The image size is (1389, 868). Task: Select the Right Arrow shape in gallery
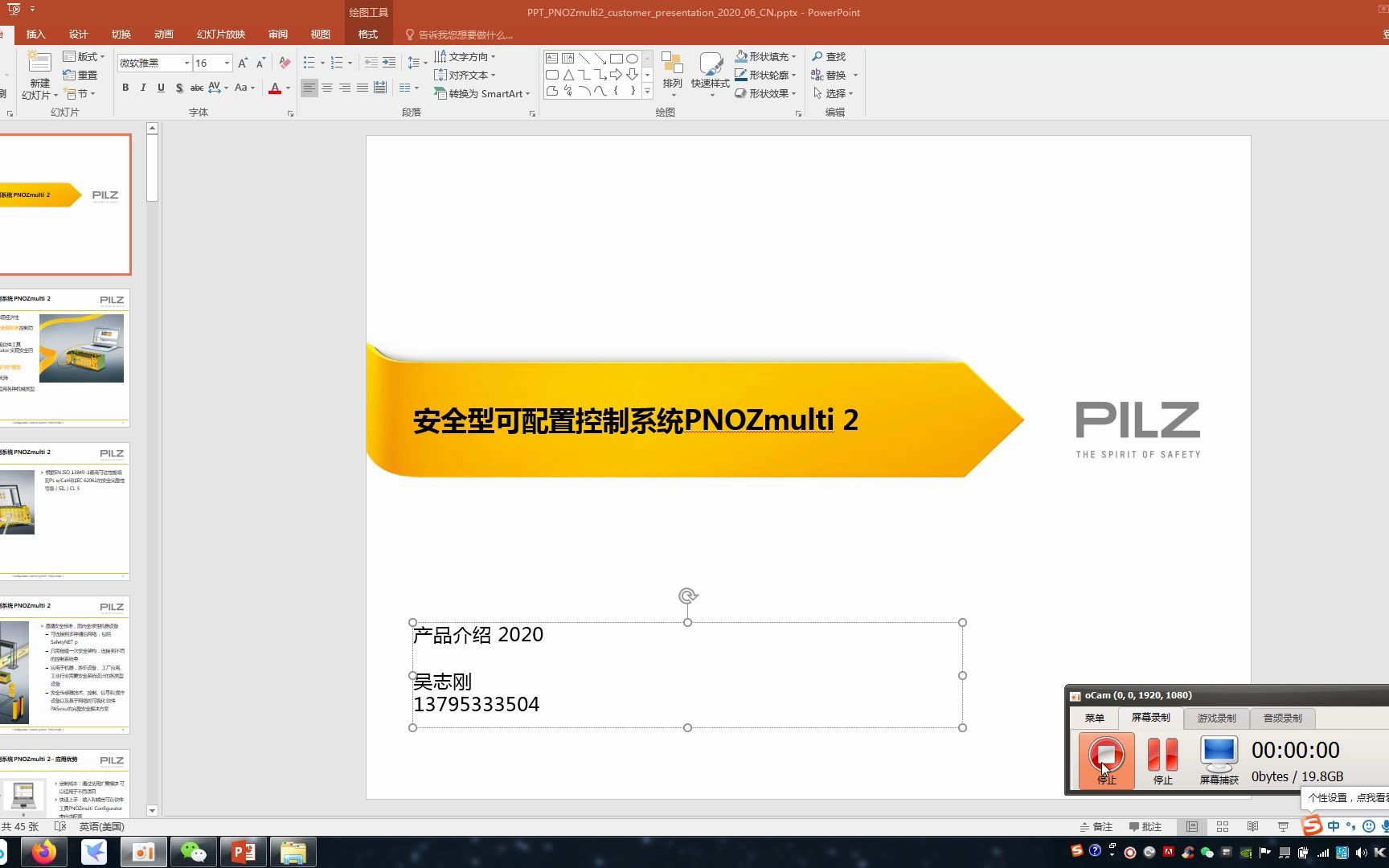[x=616, y=75]
